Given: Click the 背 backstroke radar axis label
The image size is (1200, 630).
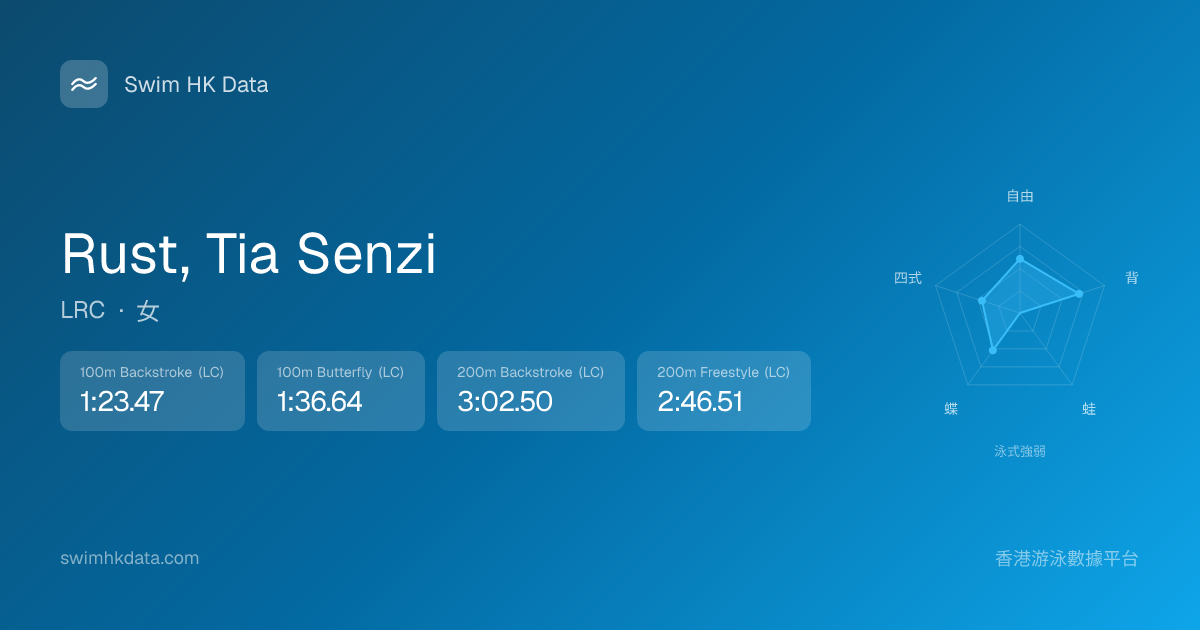Looking at the screenshot, I should click(1131, 278).
